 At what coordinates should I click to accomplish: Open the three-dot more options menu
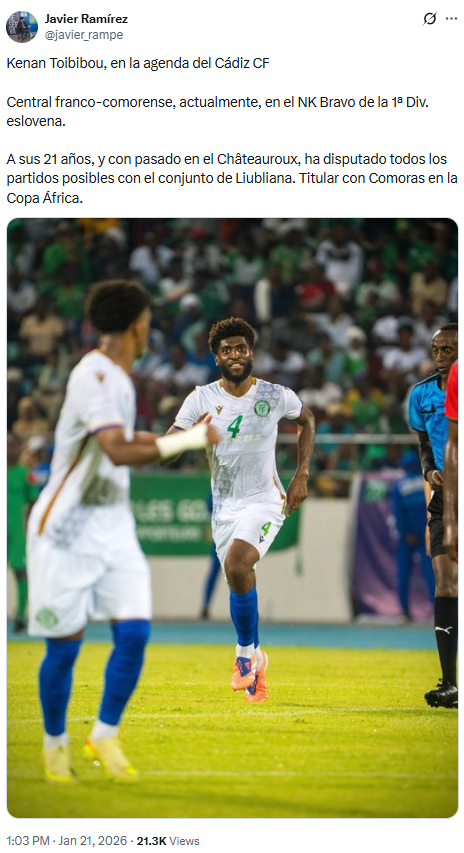click(451, 18)
